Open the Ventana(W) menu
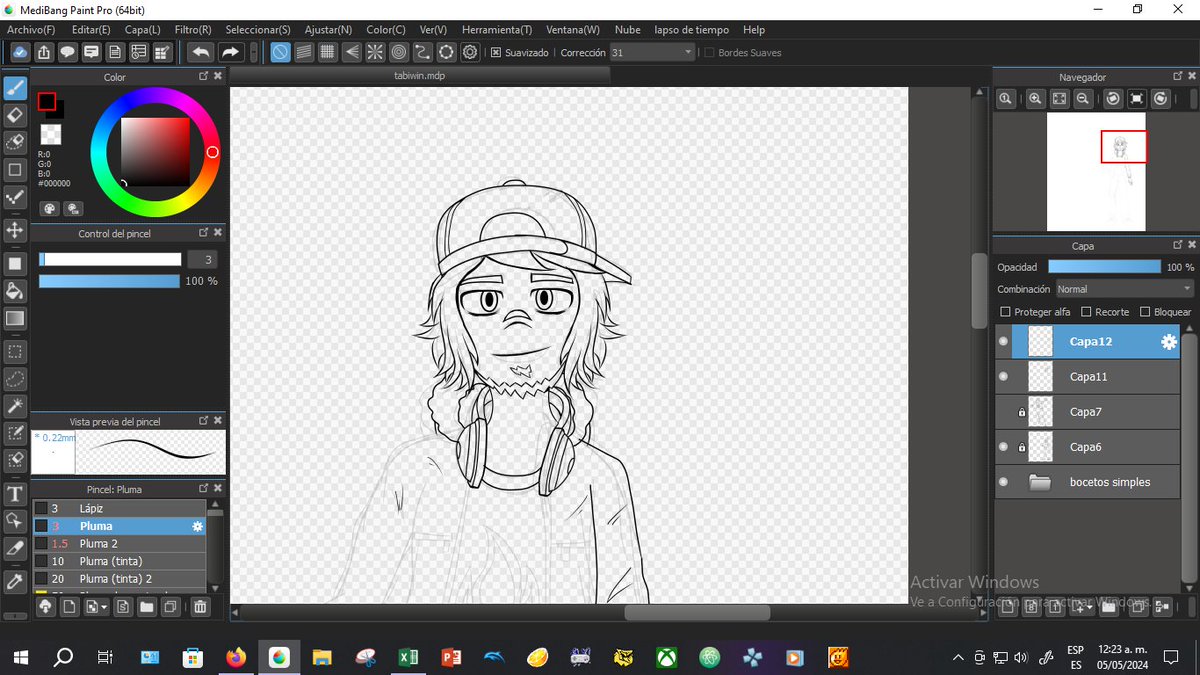 (573, 30)
